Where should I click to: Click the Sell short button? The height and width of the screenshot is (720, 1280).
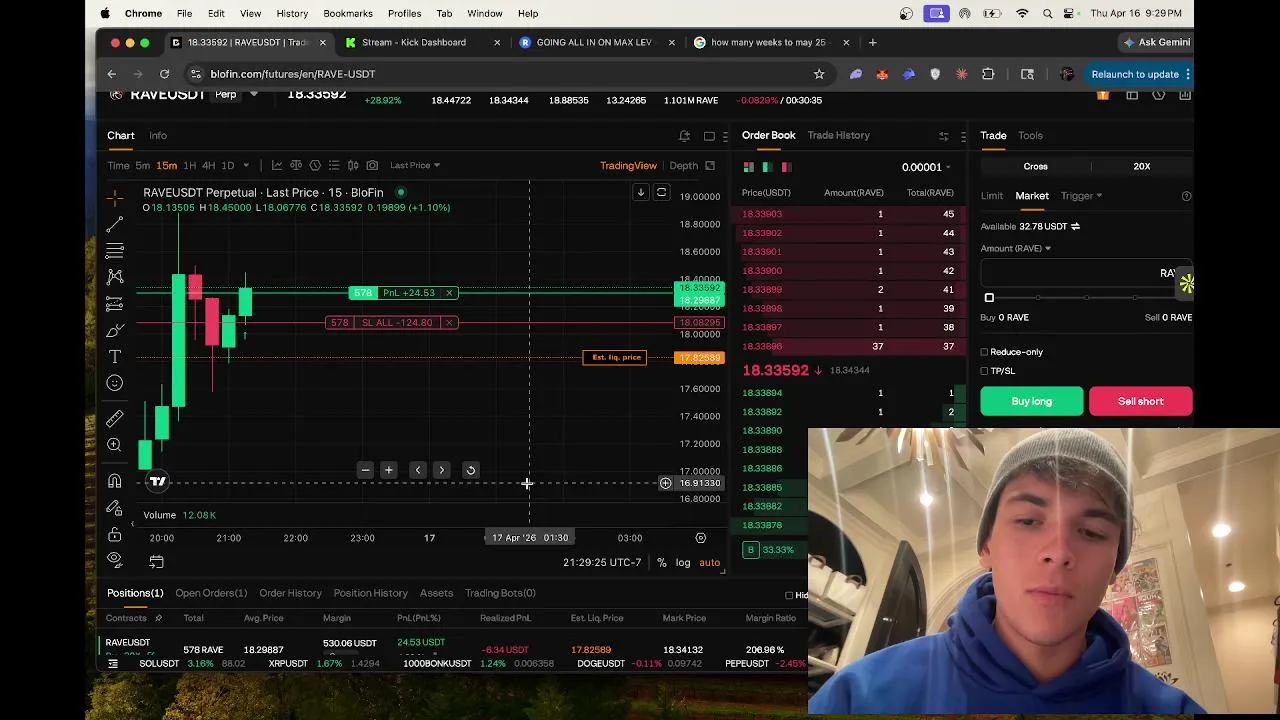coord(1140,401)
